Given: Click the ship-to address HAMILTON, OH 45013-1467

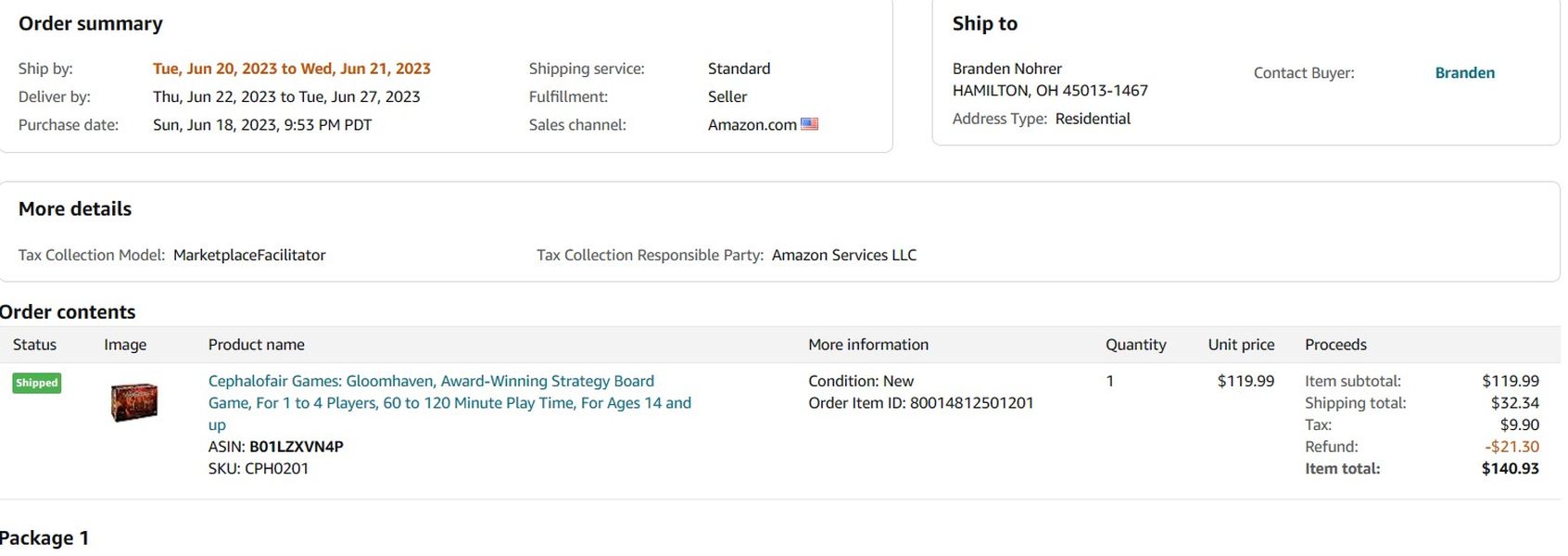Looking at the screenshot, I should click(x=1050, y=91).
